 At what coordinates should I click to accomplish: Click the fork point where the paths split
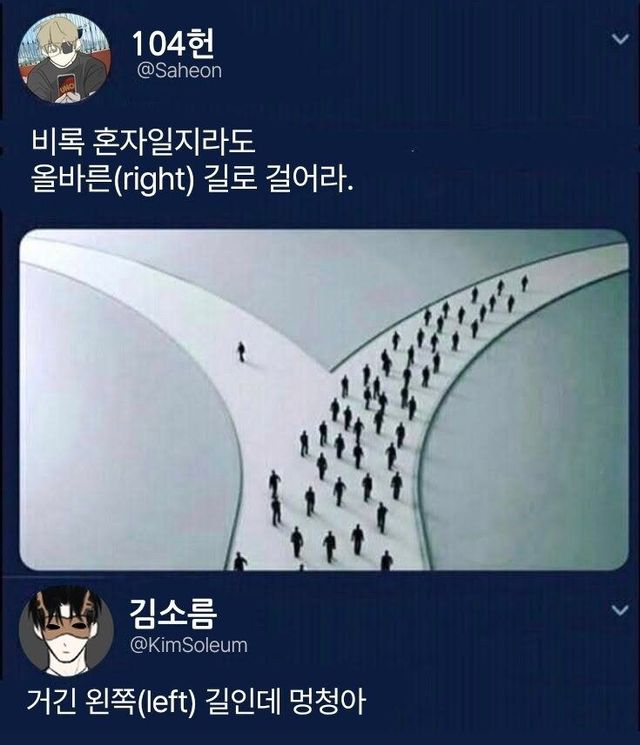(x=331, y=371)
